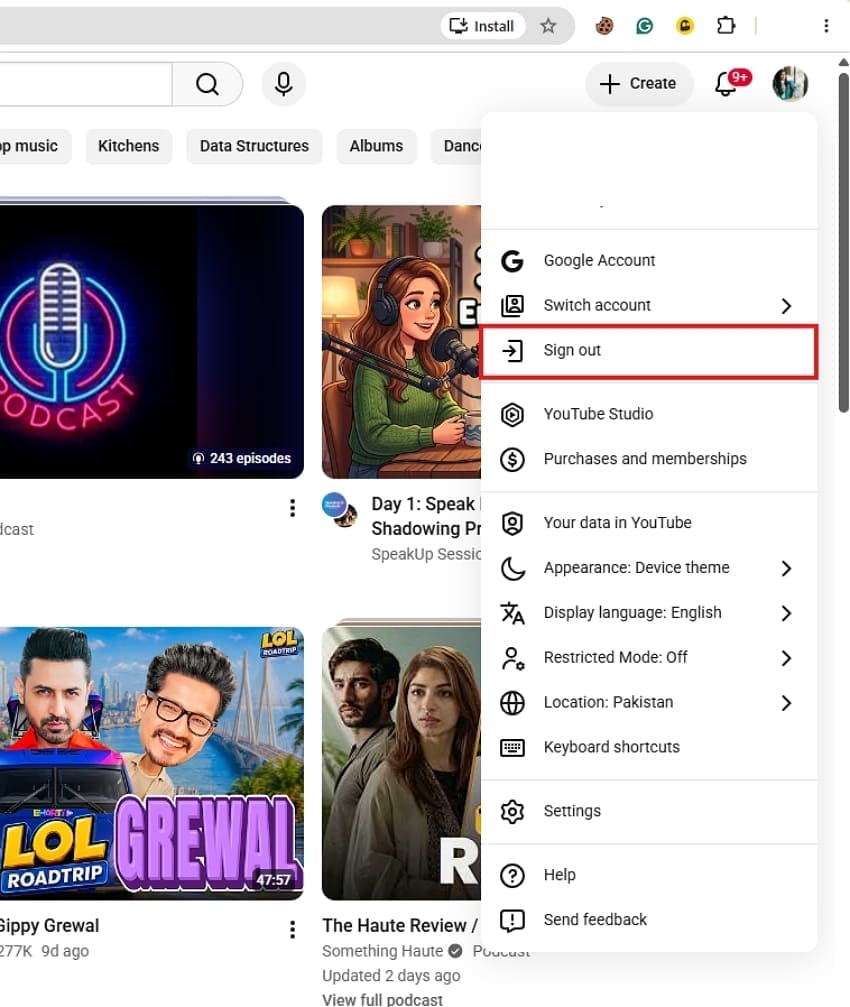
Task: Open YouTube Studio
Action: pyautogui.click(x=649, y=414)
